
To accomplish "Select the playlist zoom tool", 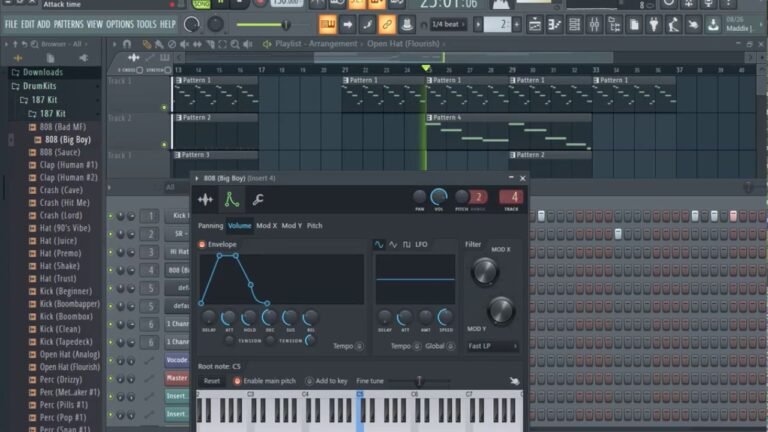I will [x=235, y=45].
